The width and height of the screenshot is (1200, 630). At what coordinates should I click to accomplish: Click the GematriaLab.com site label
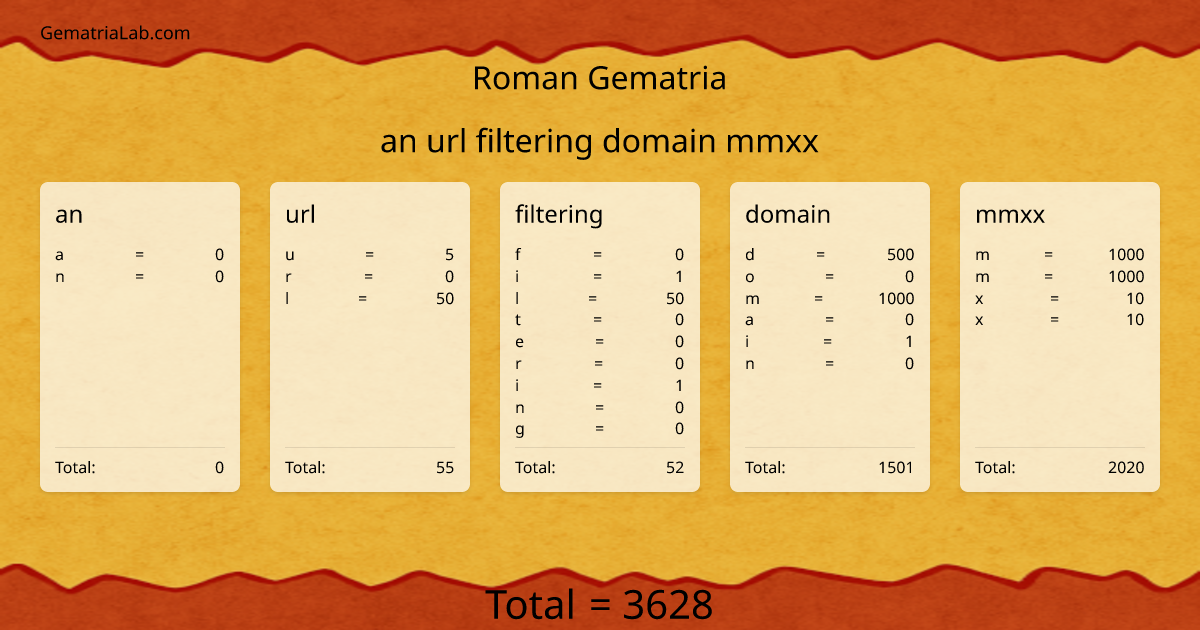[115, 33]
